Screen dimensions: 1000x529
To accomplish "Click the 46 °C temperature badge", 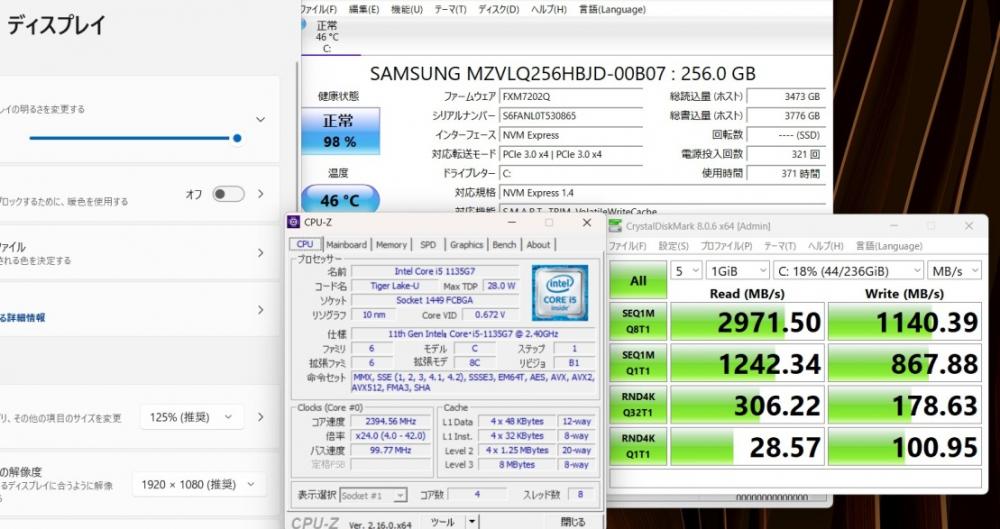I will [340, 200].
